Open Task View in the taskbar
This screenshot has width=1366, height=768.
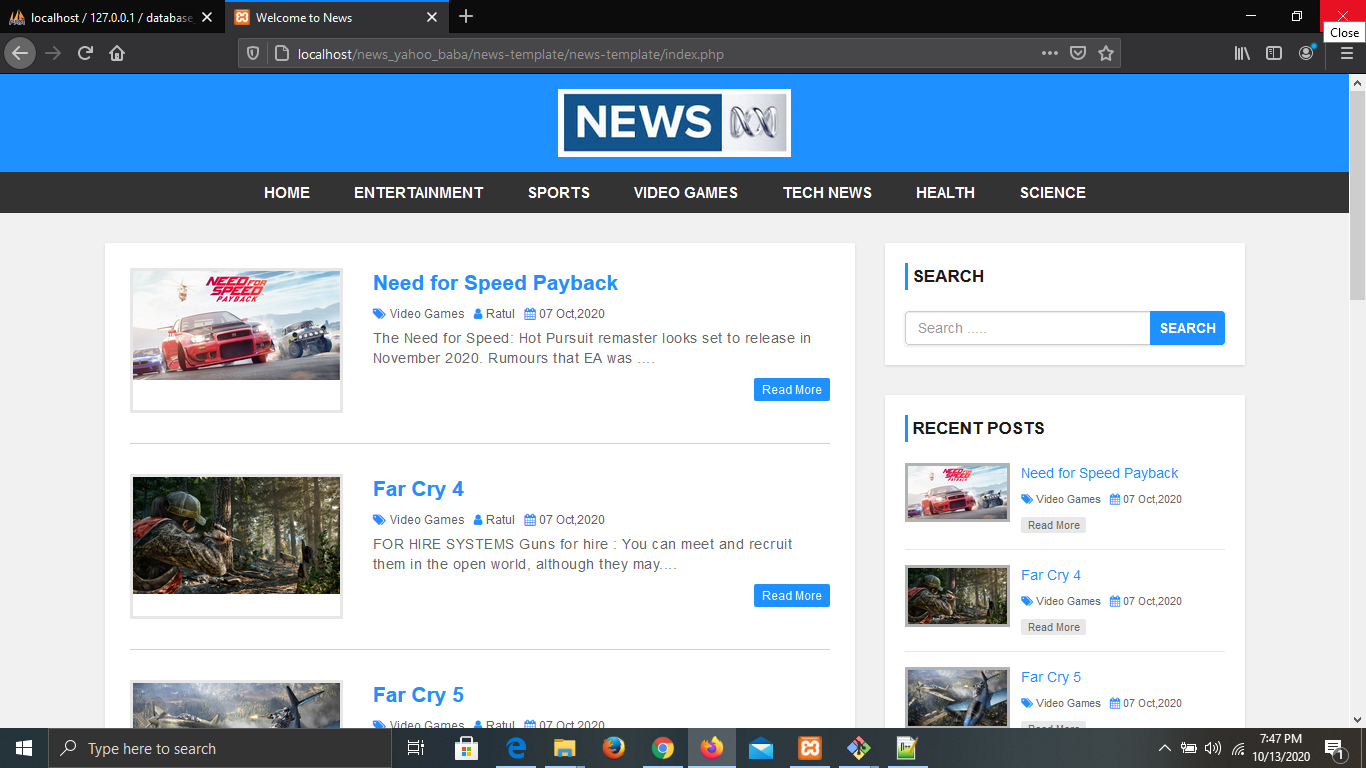(x=417, y=748)
